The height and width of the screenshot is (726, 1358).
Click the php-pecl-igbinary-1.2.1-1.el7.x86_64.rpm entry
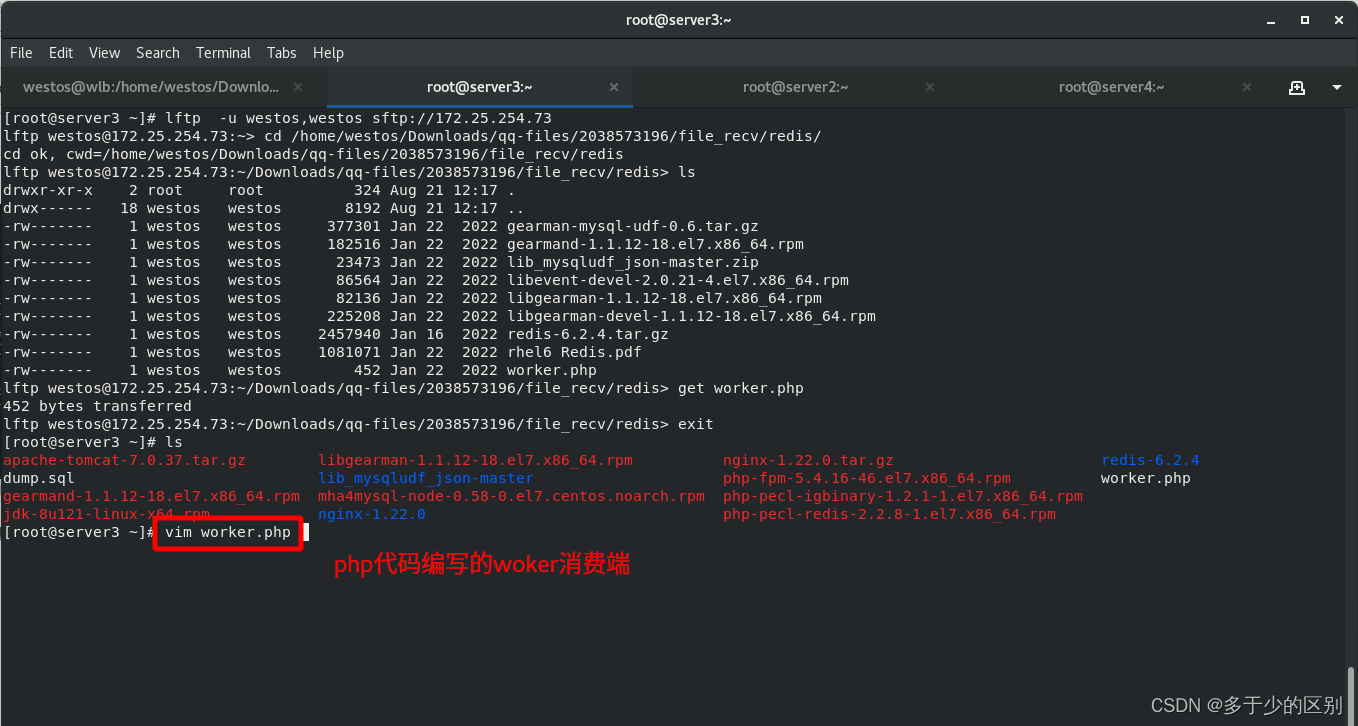pyautogui.click(x=903, y=496)
